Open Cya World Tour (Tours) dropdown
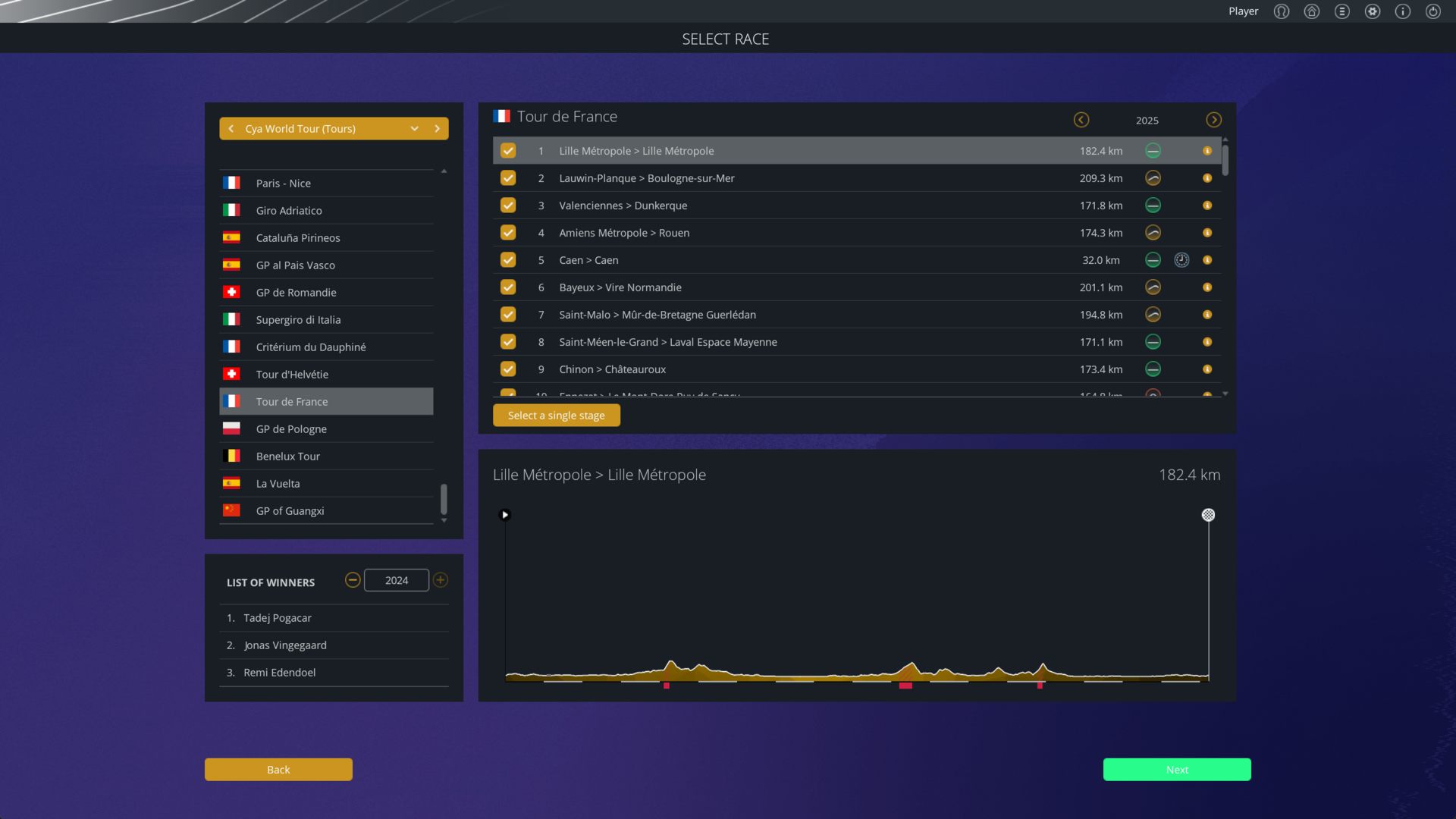The width and height of the screenshot is (1456, 819). coord(334,129)
